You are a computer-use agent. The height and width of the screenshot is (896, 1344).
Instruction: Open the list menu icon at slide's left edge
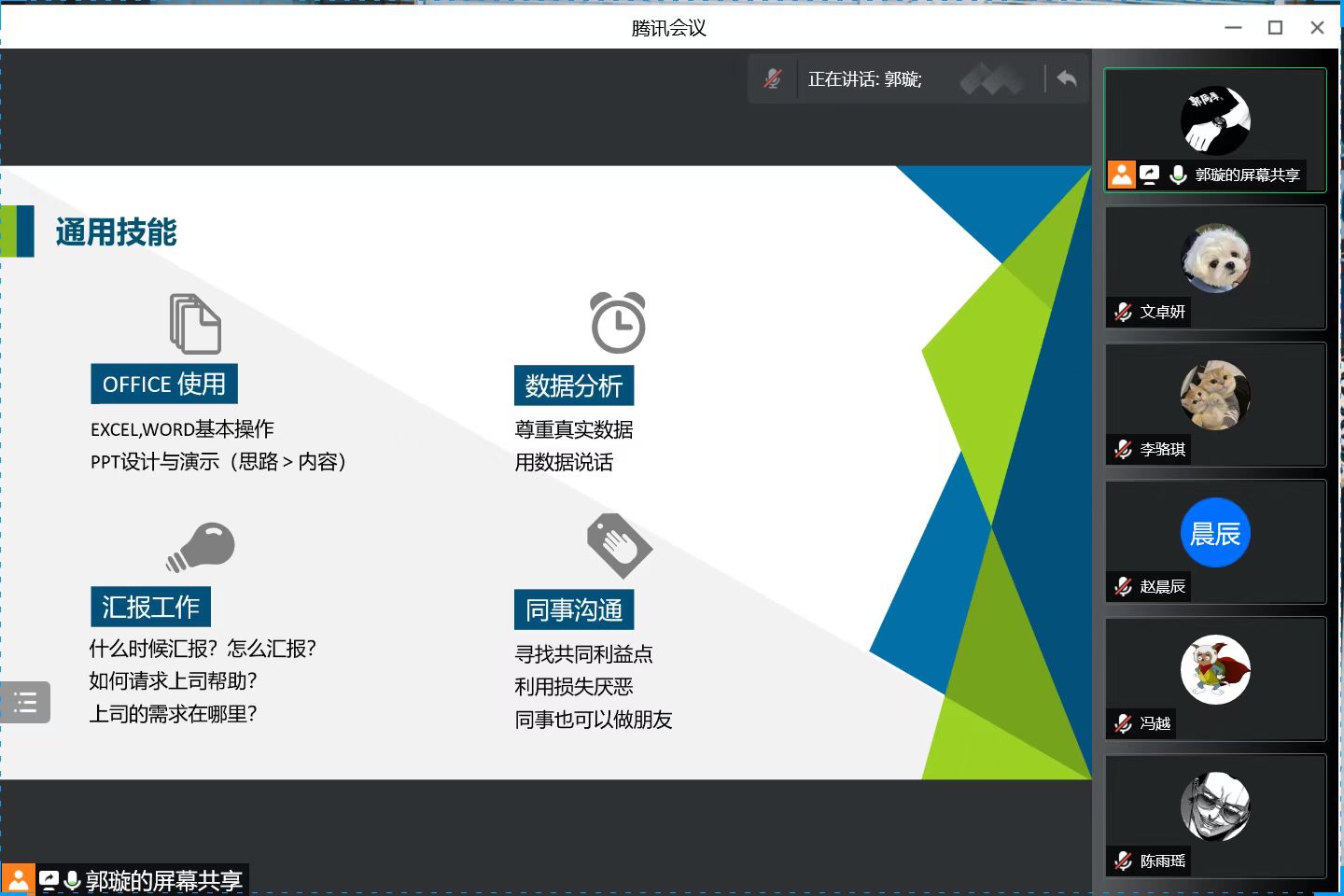[x=25, y=703]
